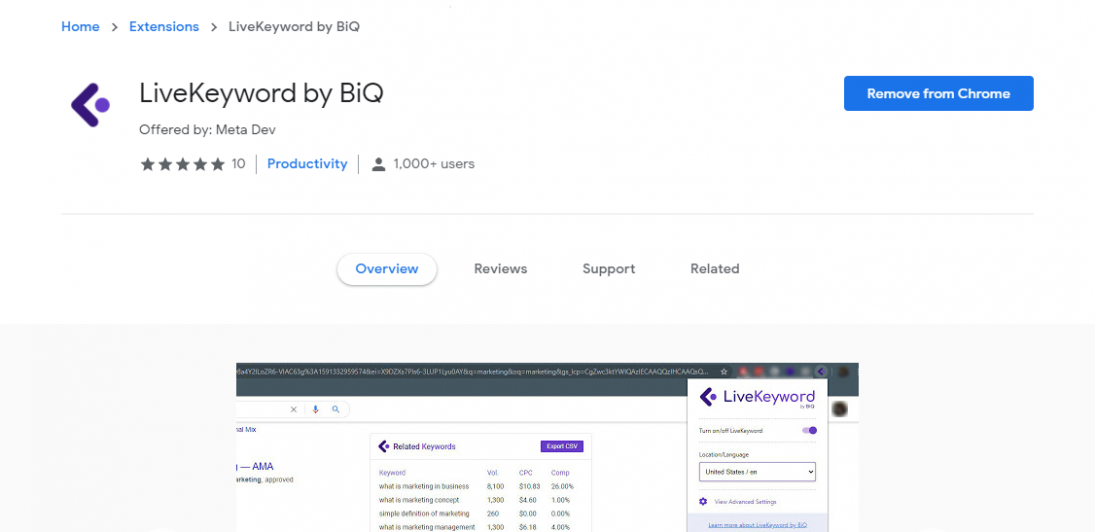This screenshot has width=1095, height=532.
Task: Click the Vol. column header
Action: (493, 473)
